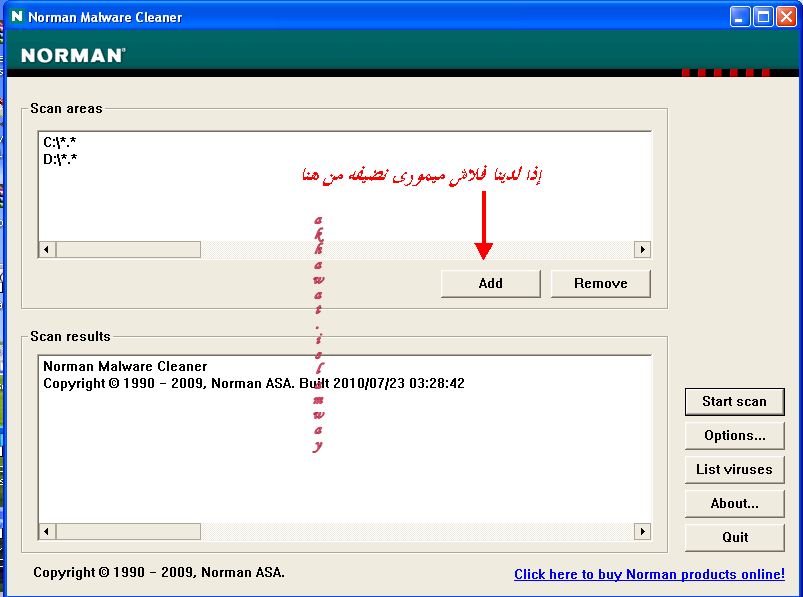Select the D:\*.* scan area entry
This screenshot has height=597, width=803.
pos(60,159)
